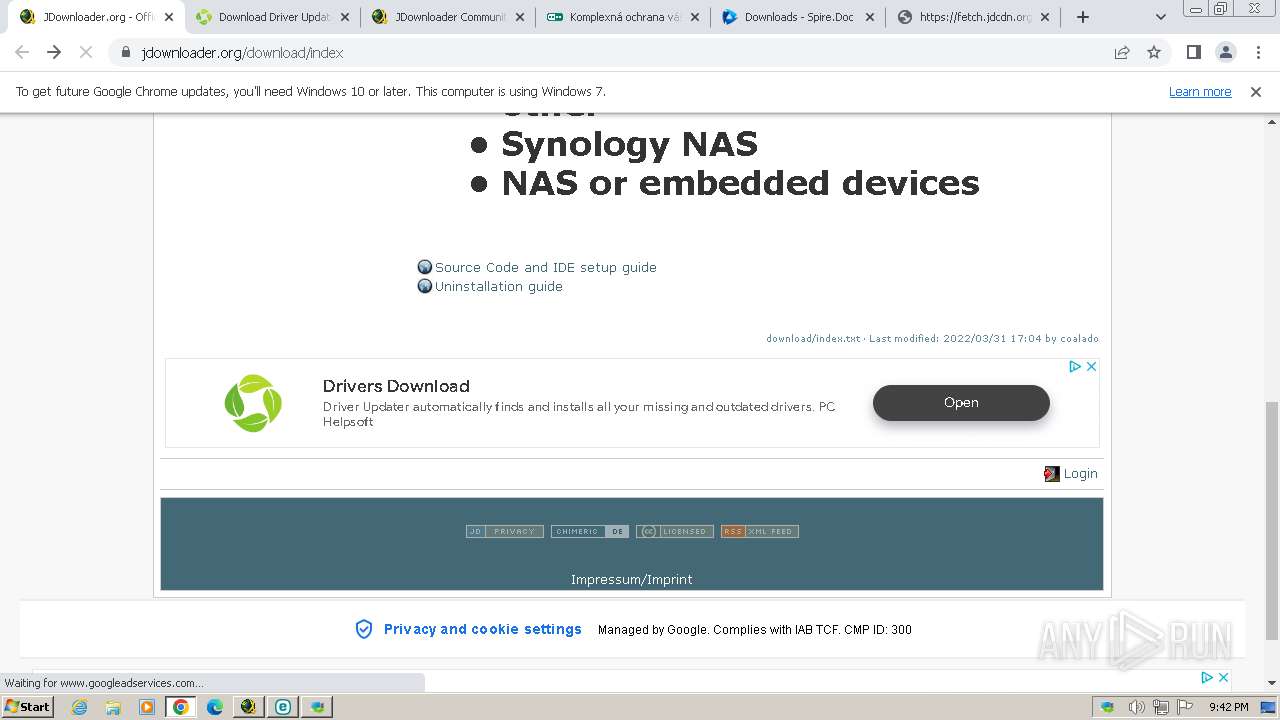
Task: Click the Login link
Action: click(1080, 474)
